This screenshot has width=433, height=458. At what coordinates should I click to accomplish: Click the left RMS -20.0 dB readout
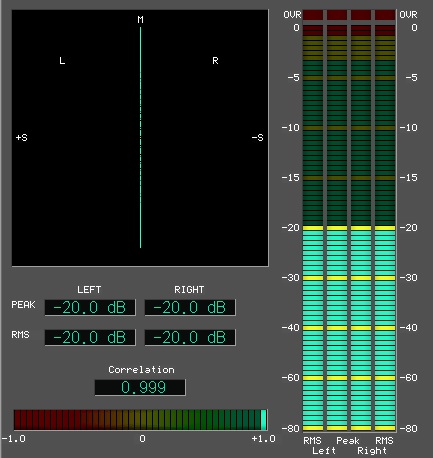pyautogui.click(x=90, y=337)
